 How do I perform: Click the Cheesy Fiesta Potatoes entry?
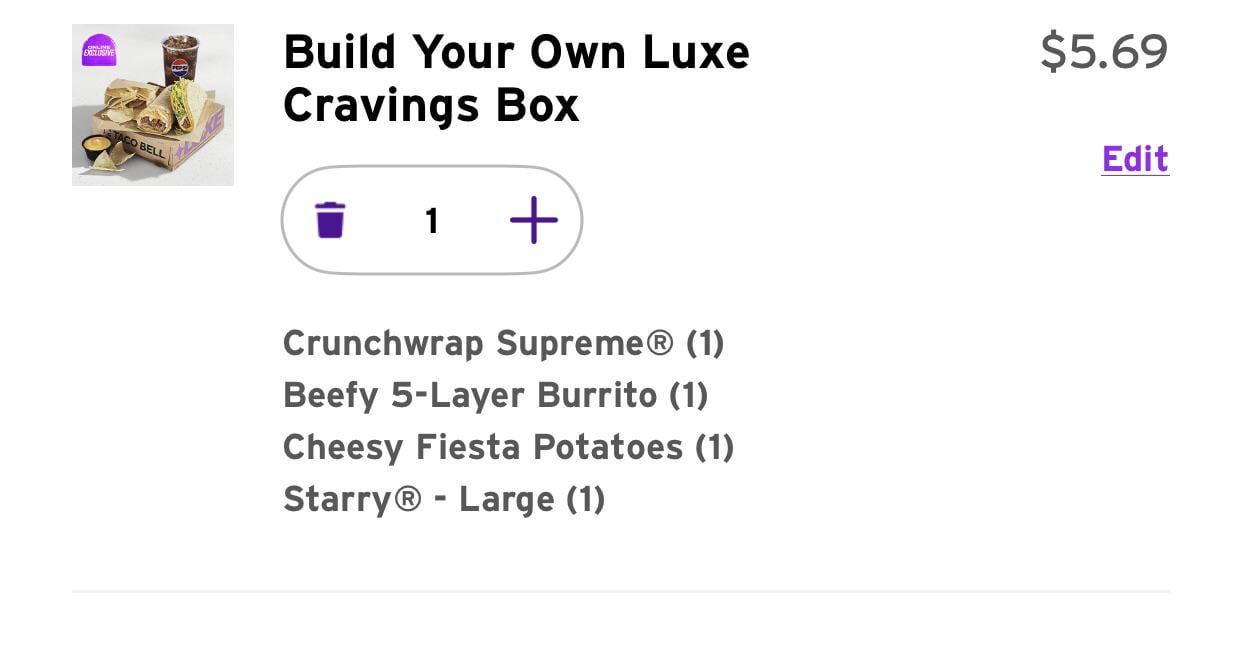[508, 447]
